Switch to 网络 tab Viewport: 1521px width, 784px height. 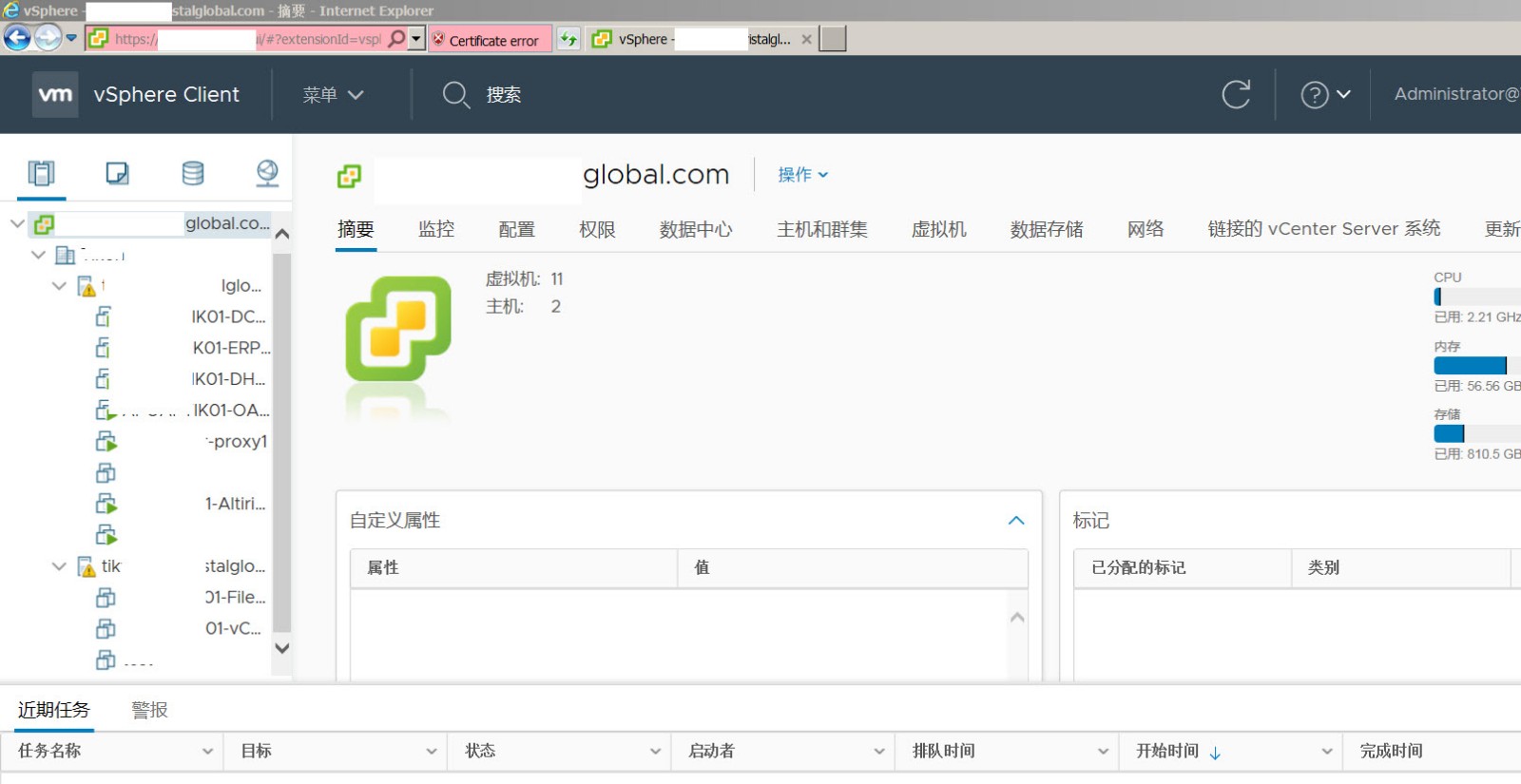point(1146,229)
